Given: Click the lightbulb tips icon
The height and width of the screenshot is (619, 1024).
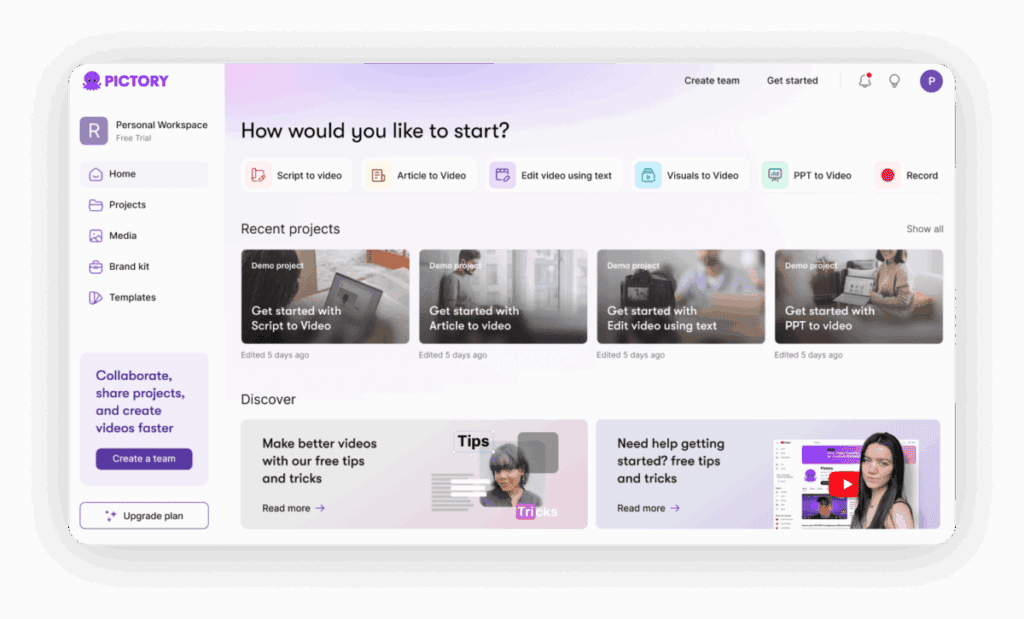Looking at the screenshot, I should (895, 81).
